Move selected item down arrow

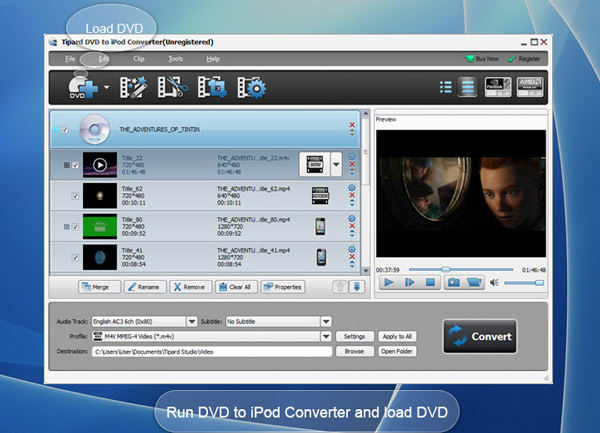[357, 287]
